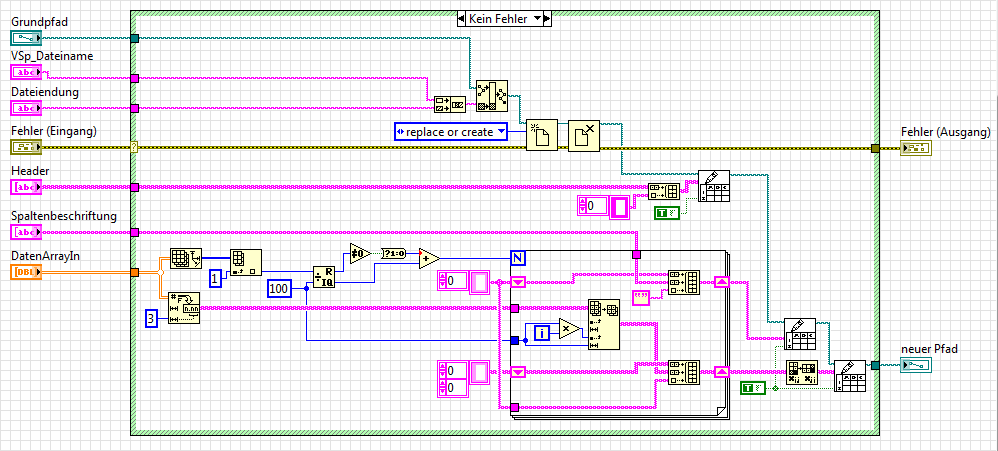Go to previous case with left arrow
This screenshot has width=998, height=451.
click(462, 19)
